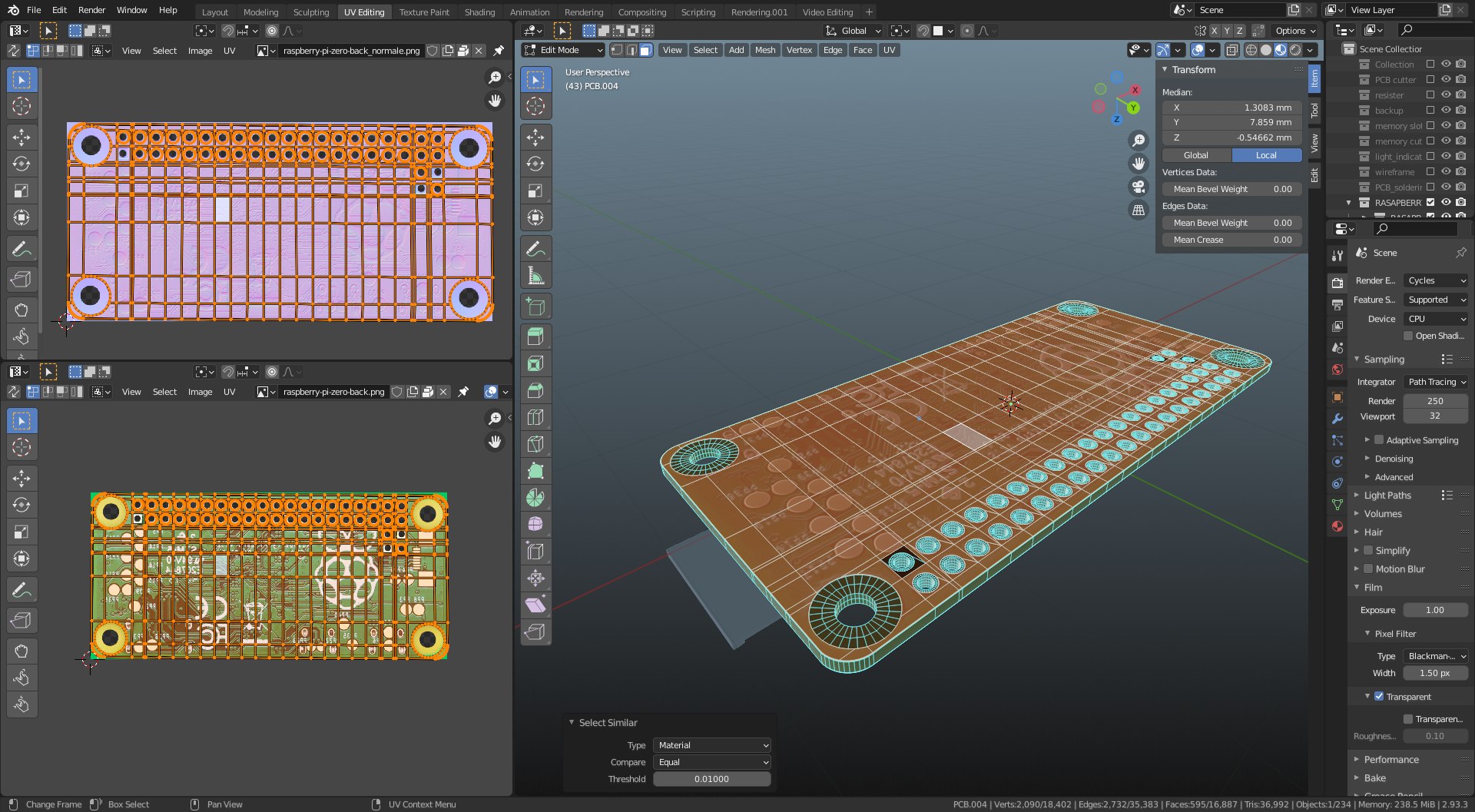Select the Move tool in 3D viewport toolbar
The height and width of the screenshot is (812, 1475).
tap(535, 138)
